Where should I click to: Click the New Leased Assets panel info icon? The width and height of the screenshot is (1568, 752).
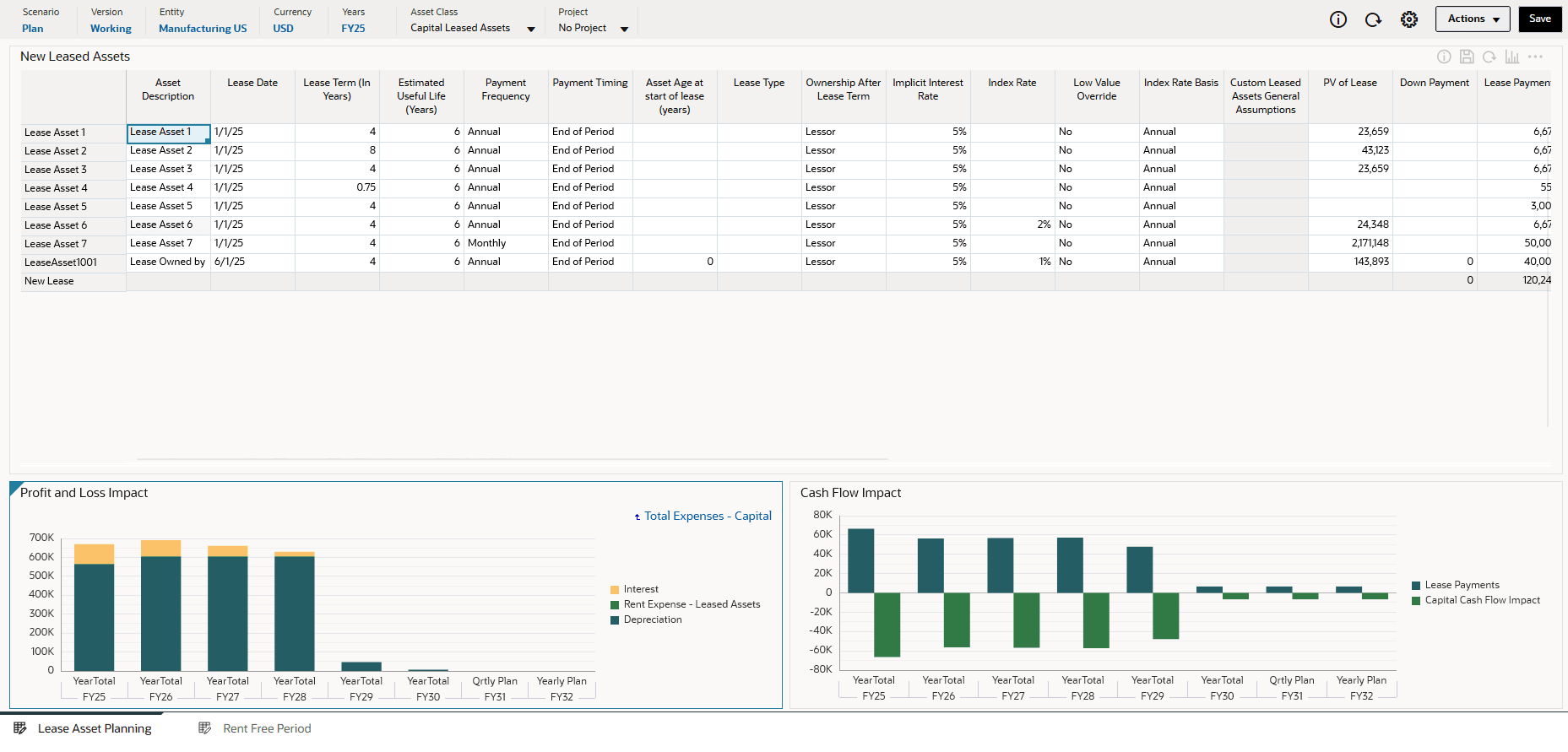pos(1444,57)
